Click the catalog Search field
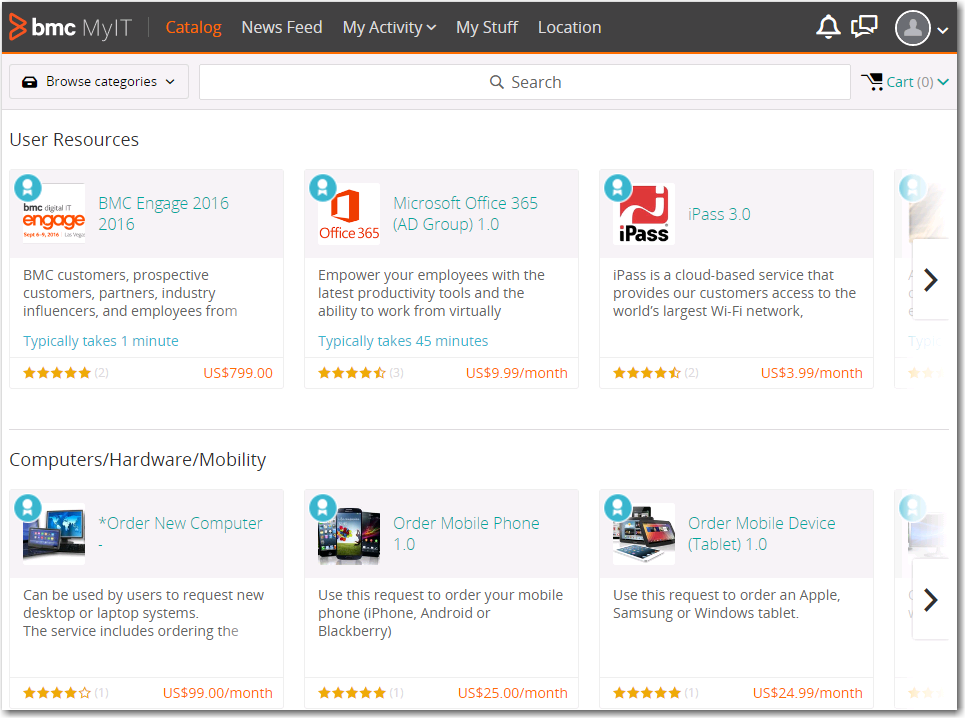The height and width of the screenshot is (718, 965). [x=525, y=82]
